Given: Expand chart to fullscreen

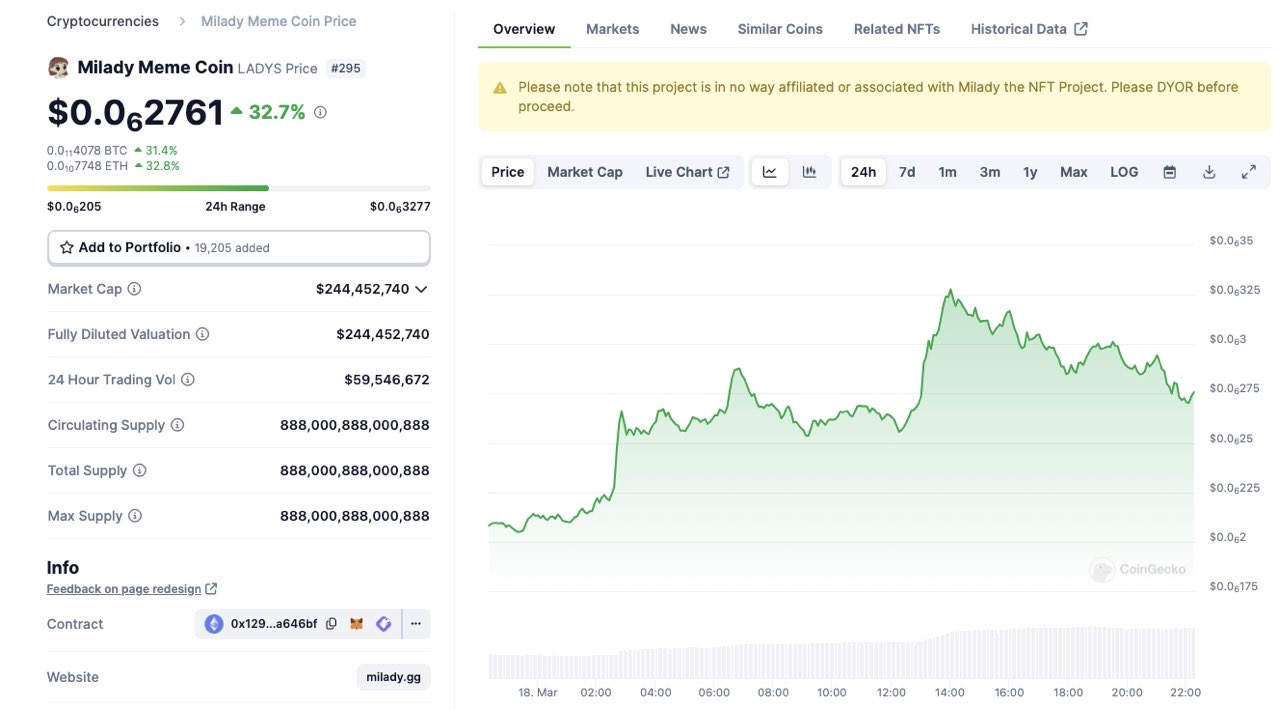Looking at the screenshot, I should pos(1249,172).
